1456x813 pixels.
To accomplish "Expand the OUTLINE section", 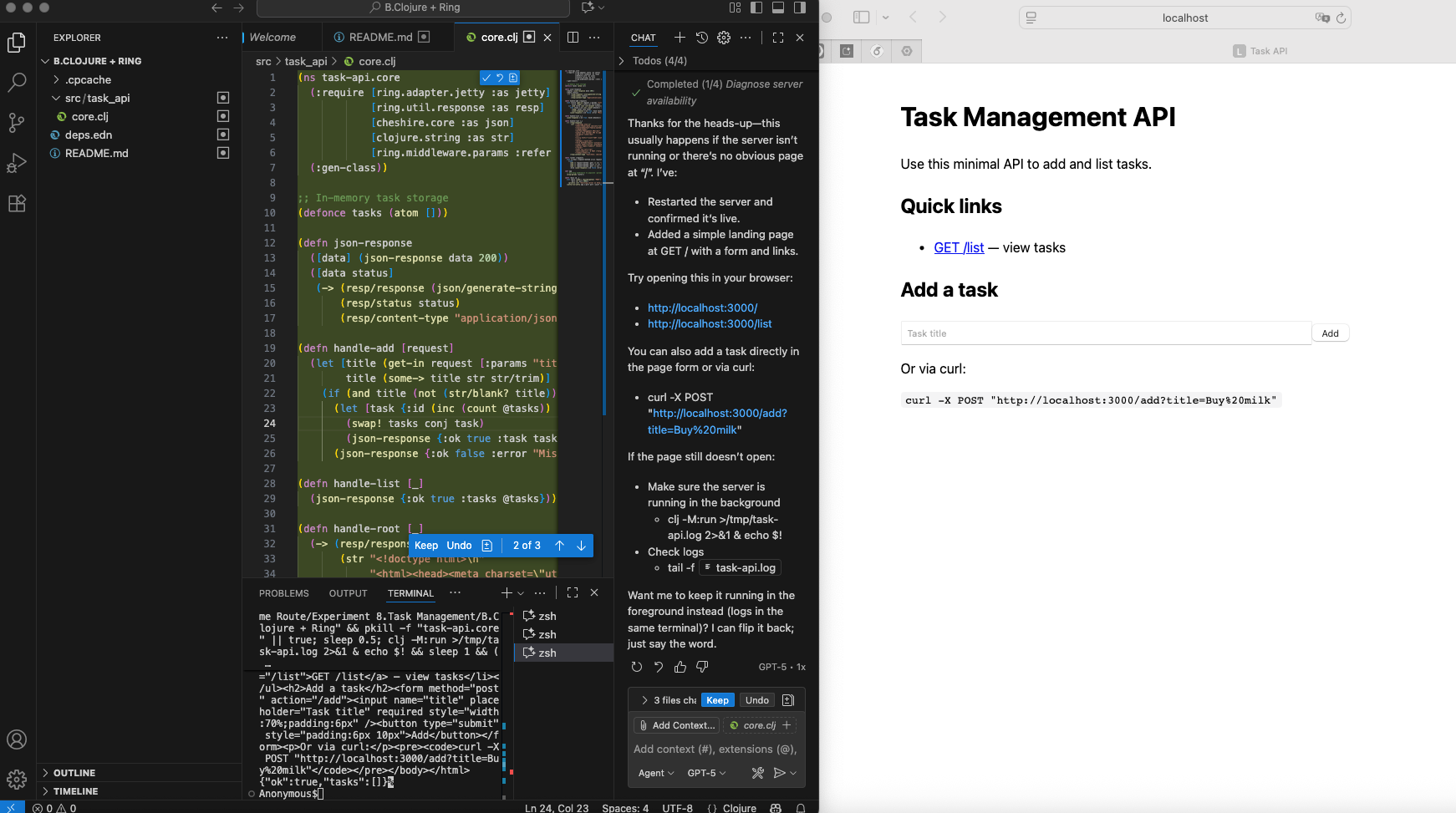I will (x=74, y=773).
